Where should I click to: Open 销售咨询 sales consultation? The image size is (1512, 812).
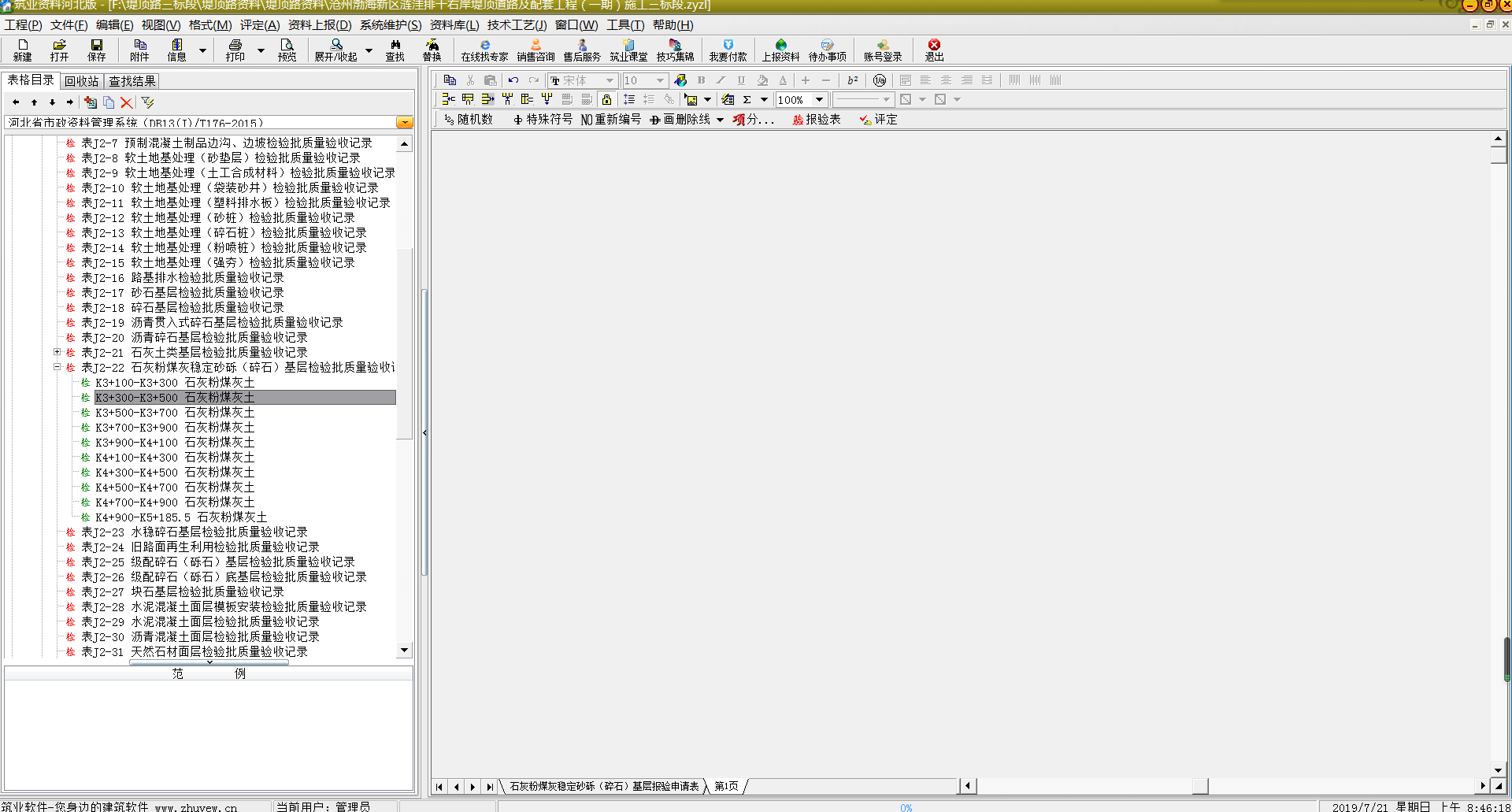(x=535, y=50)
